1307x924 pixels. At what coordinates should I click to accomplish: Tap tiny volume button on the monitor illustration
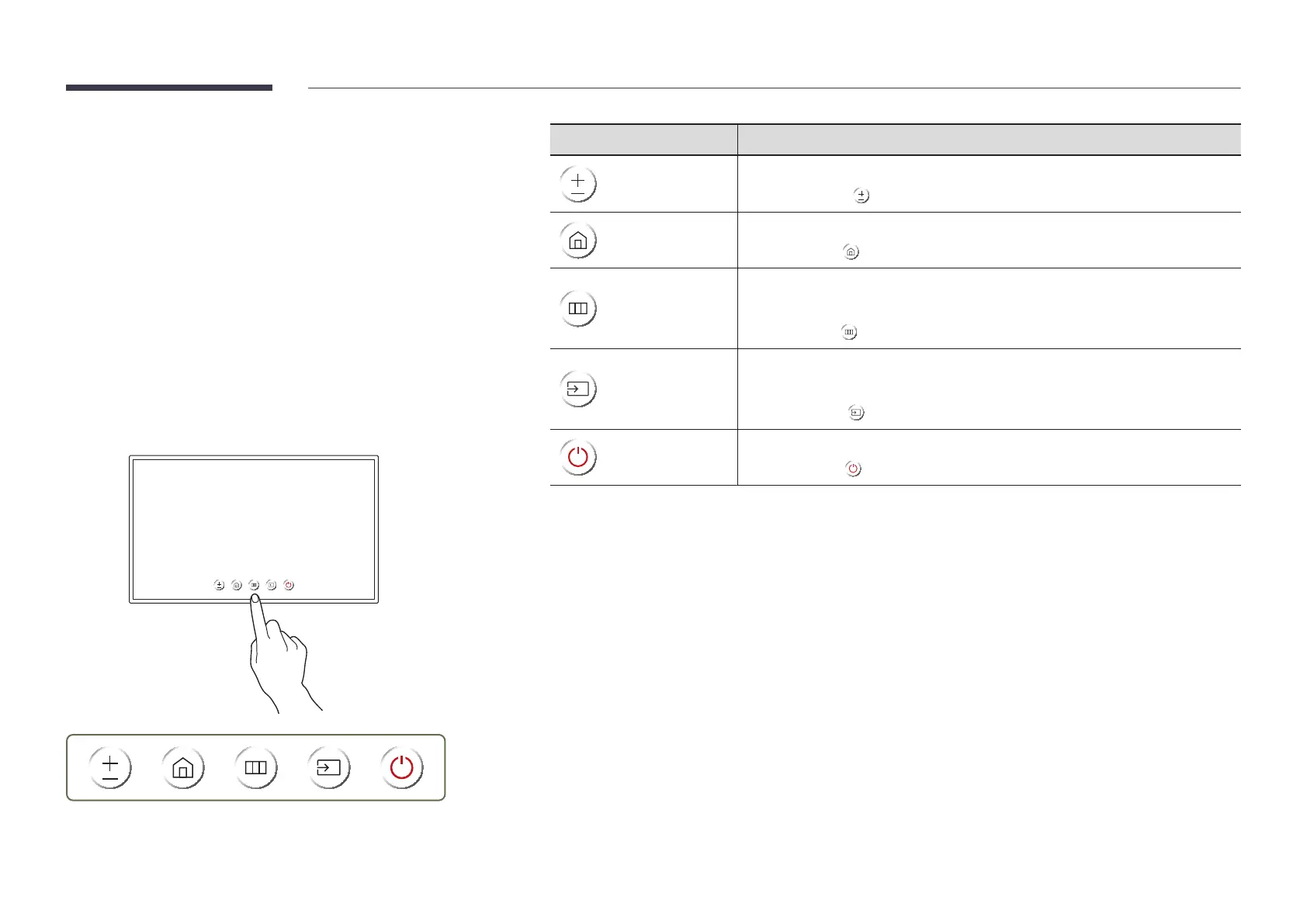[220, 585]
